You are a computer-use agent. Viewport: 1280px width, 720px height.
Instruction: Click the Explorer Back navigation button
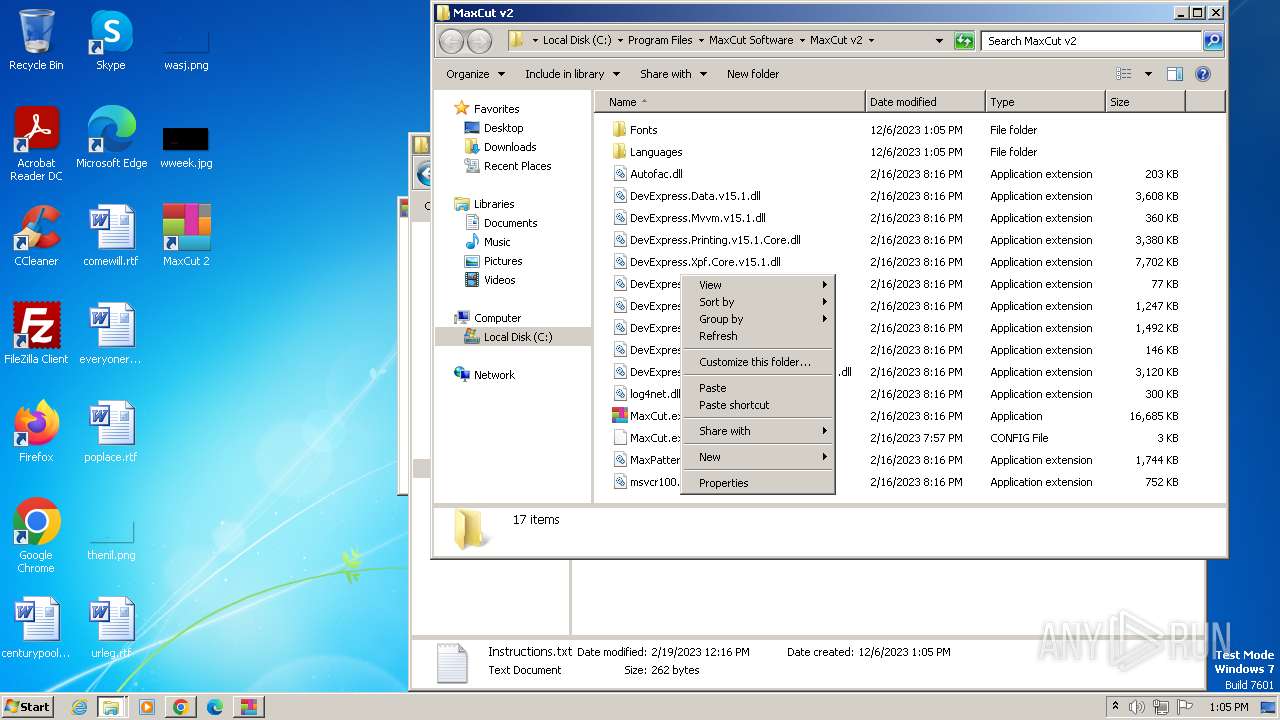click(x=452, y=41)
